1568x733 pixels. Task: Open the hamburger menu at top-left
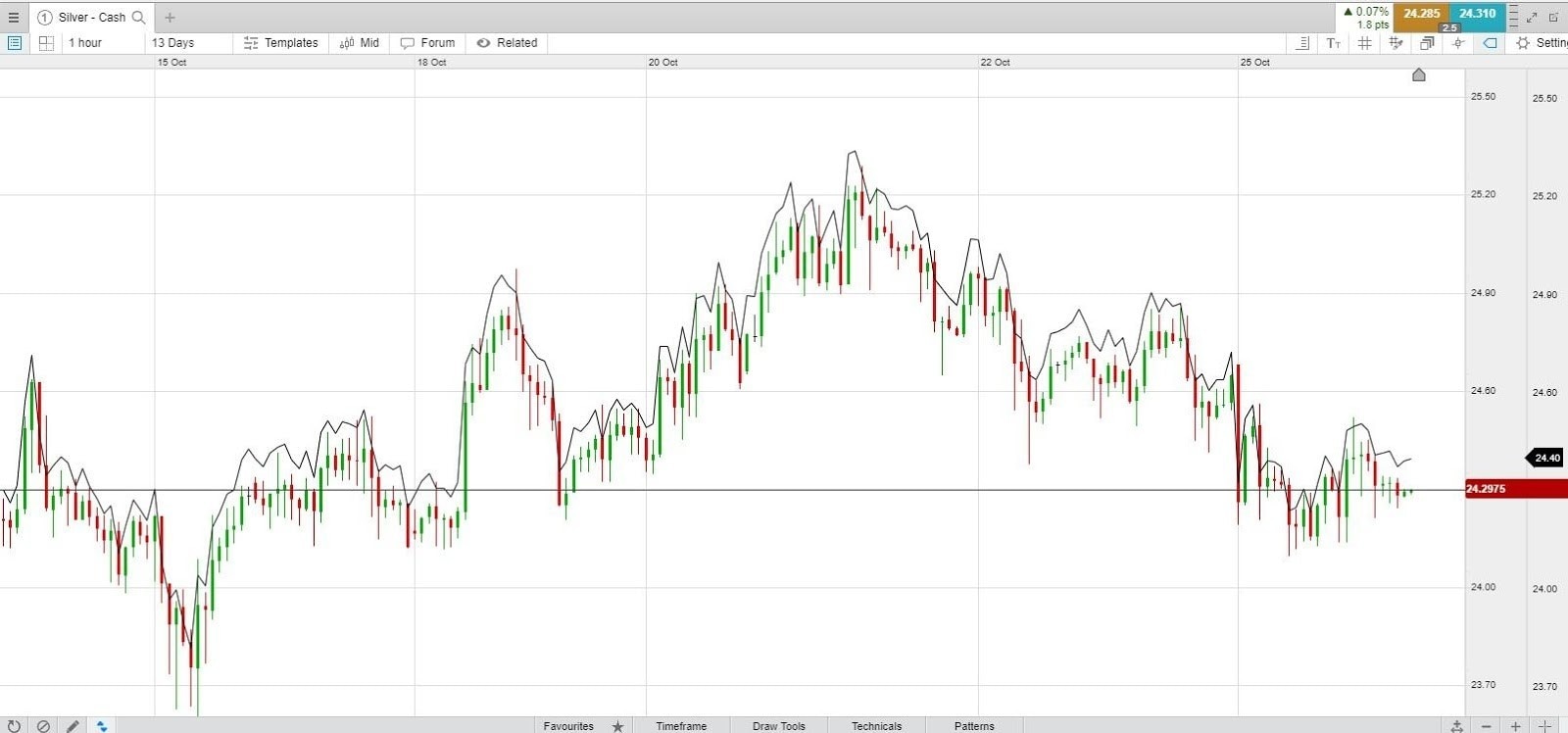tap(13, 17)
